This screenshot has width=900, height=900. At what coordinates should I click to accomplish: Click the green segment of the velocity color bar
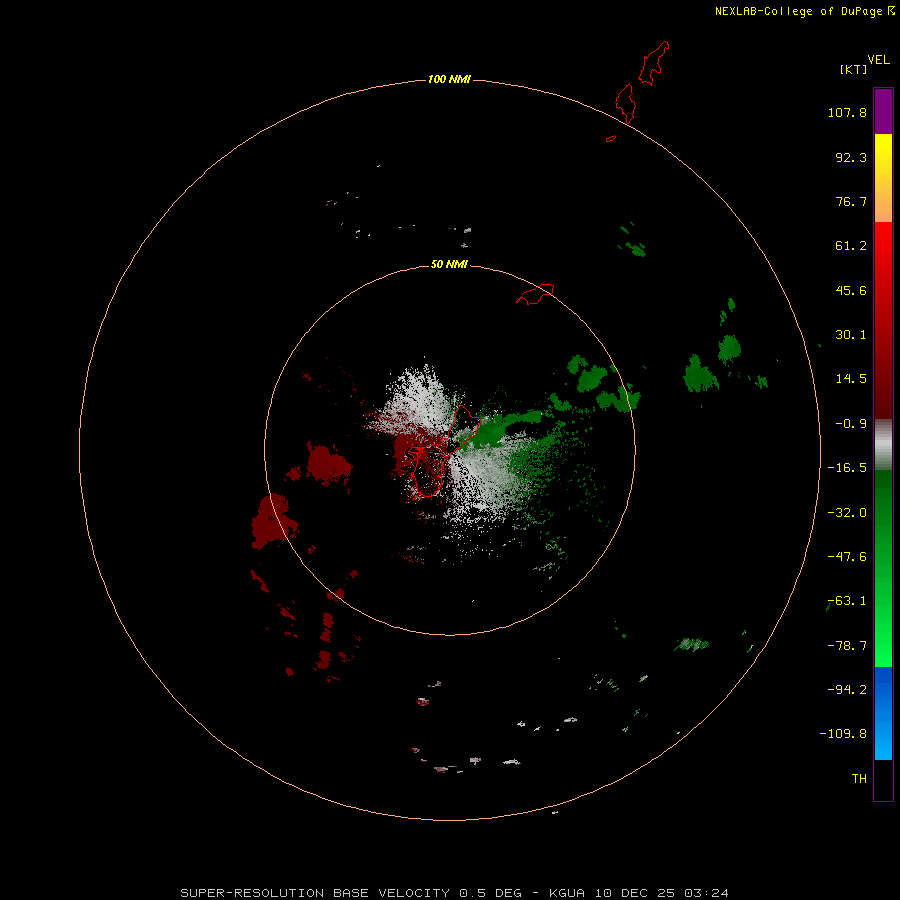coord(883,568)
